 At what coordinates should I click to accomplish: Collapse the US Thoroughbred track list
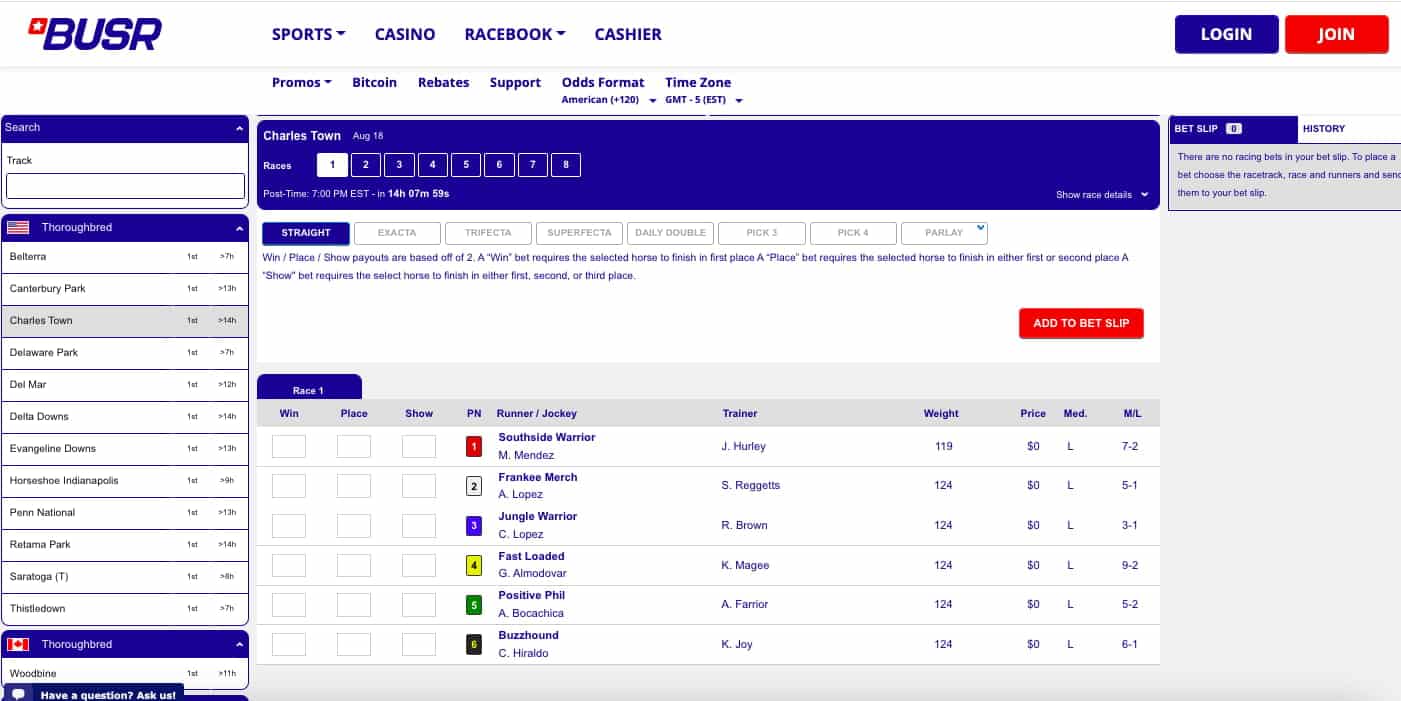coord(239,228)
